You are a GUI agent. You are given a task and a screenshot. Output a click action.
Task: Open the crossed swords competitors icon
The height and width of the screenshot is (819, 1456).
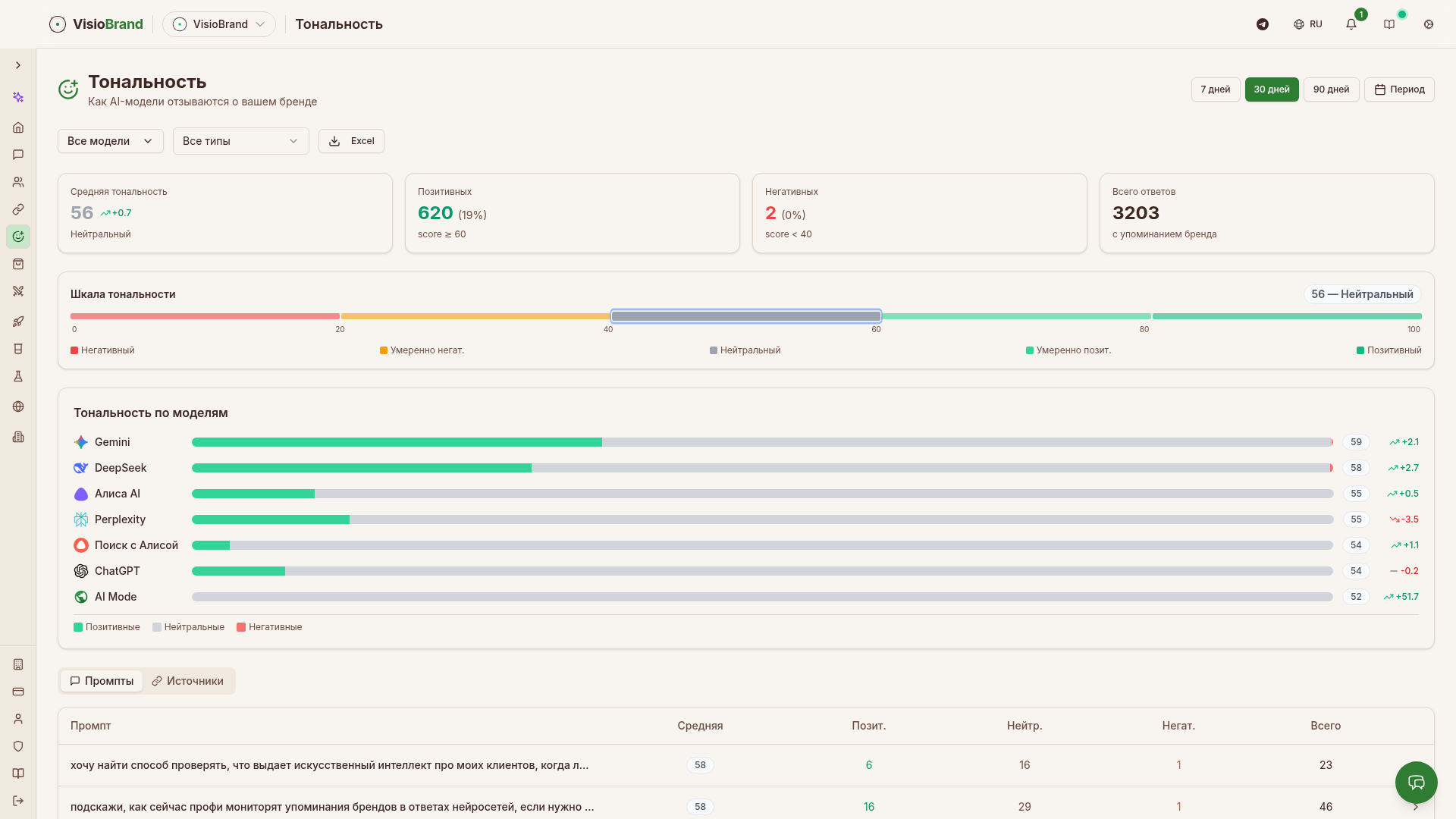pos(18,291)
